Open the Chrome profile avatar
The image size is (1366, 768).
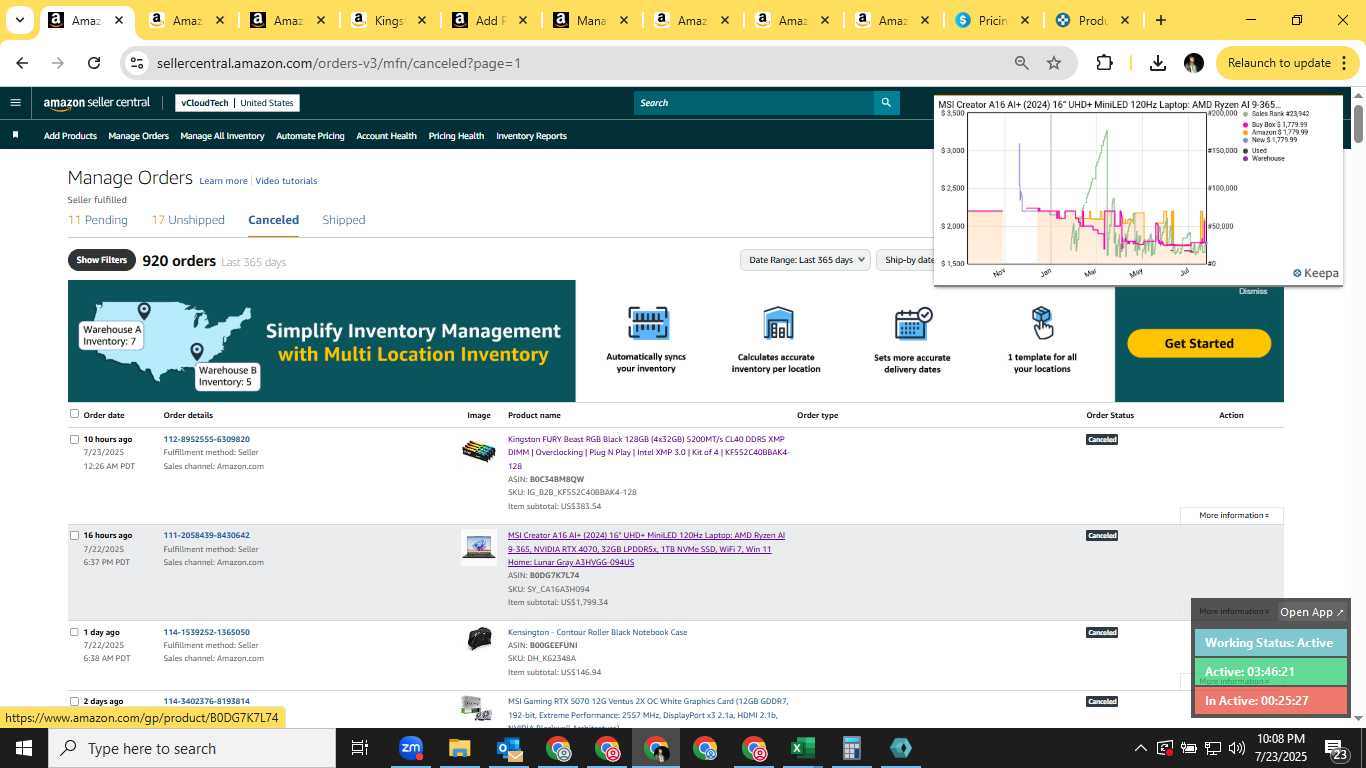1193,63
